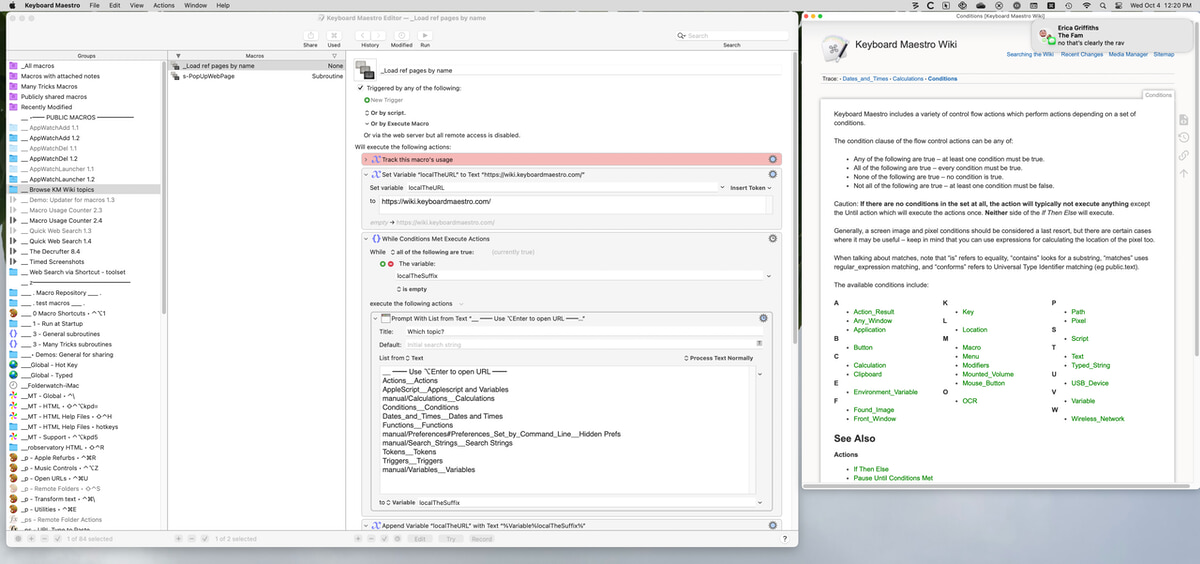Open 'all of the following are true' popup
The image size is (1200, 564).
[431, 252]
